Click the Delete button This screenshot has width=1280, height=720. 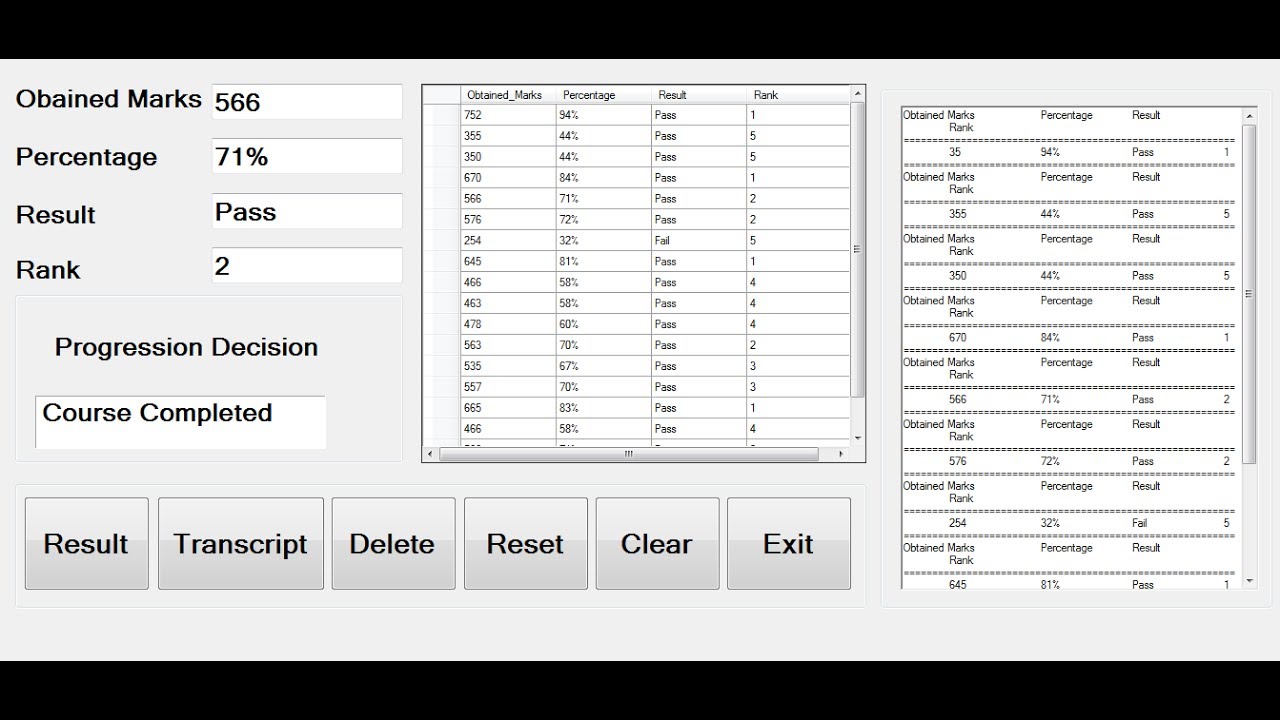pos(393,544)
